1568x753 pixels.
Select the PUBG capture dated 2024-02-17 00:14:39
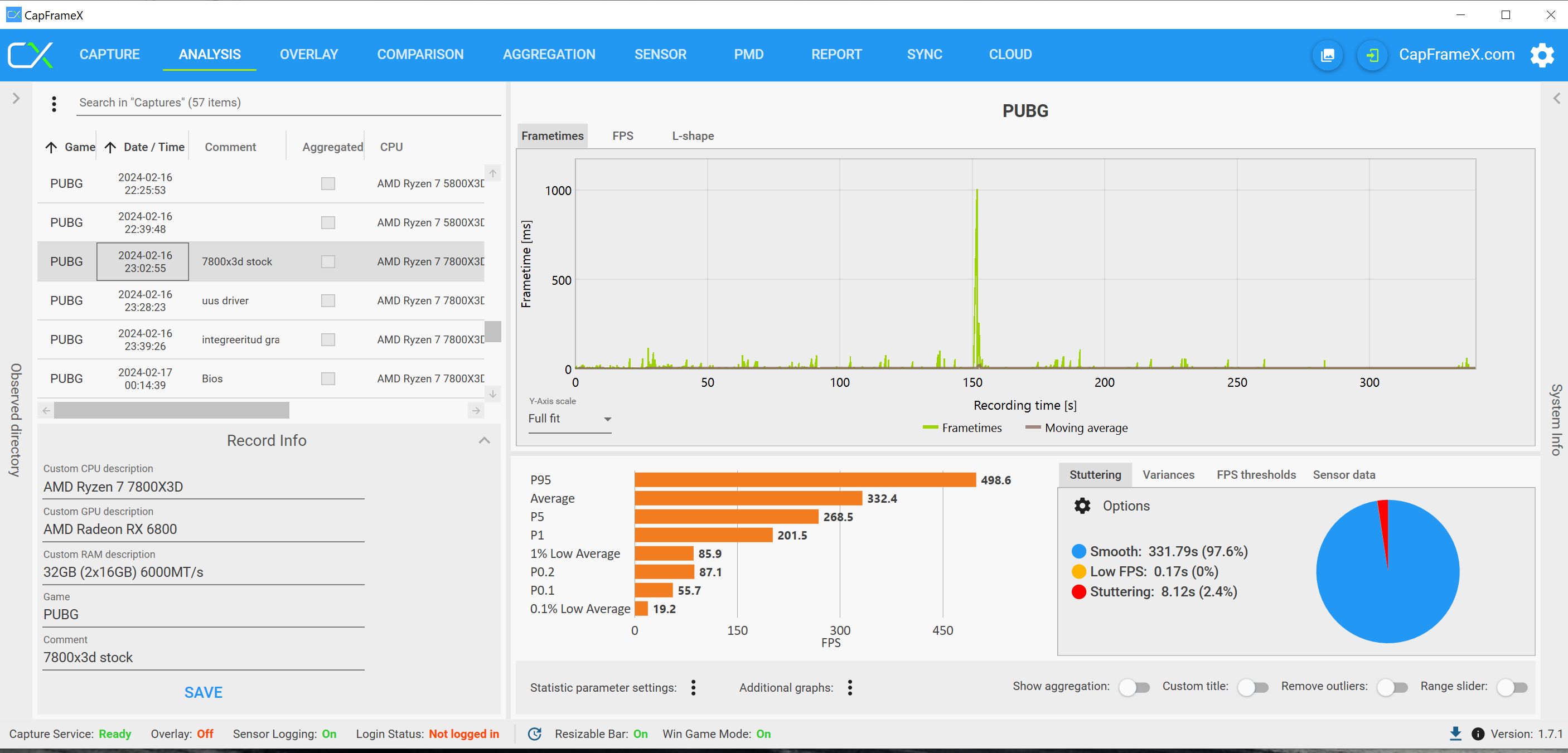click(x=260, y=378)
